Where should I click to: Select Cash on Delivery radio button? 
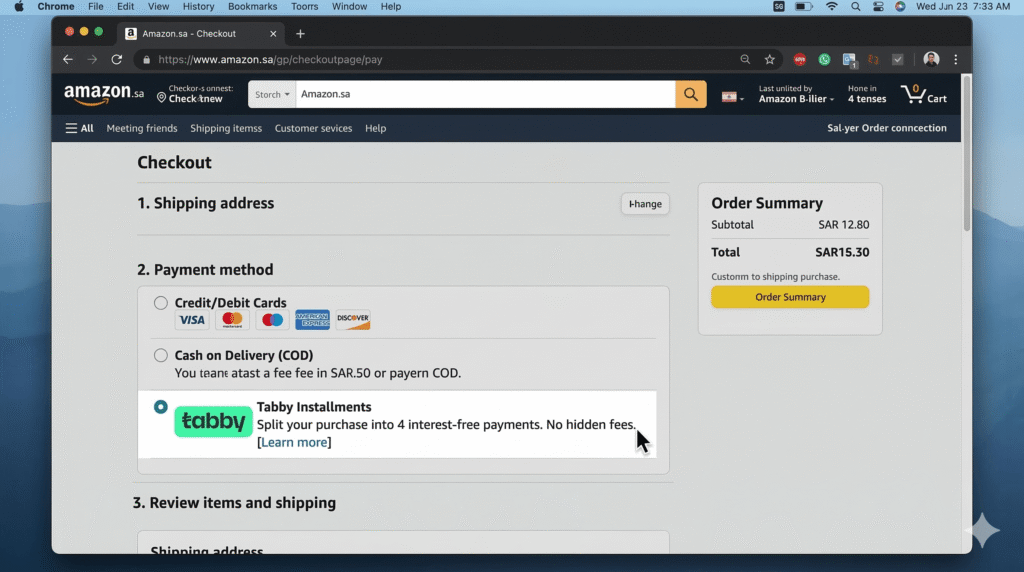coord(161,355)
